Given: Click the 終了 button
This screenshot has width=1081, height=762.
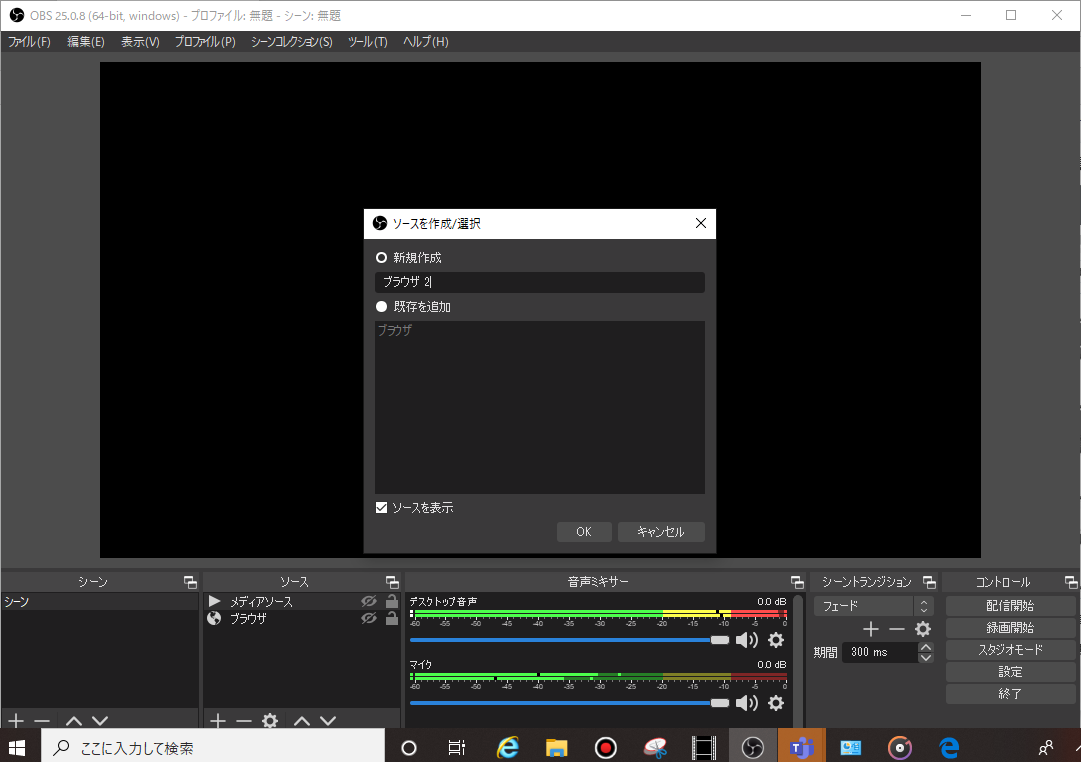Looking at the screenshot, I should pyautogui.click(x=1010, y=694).
